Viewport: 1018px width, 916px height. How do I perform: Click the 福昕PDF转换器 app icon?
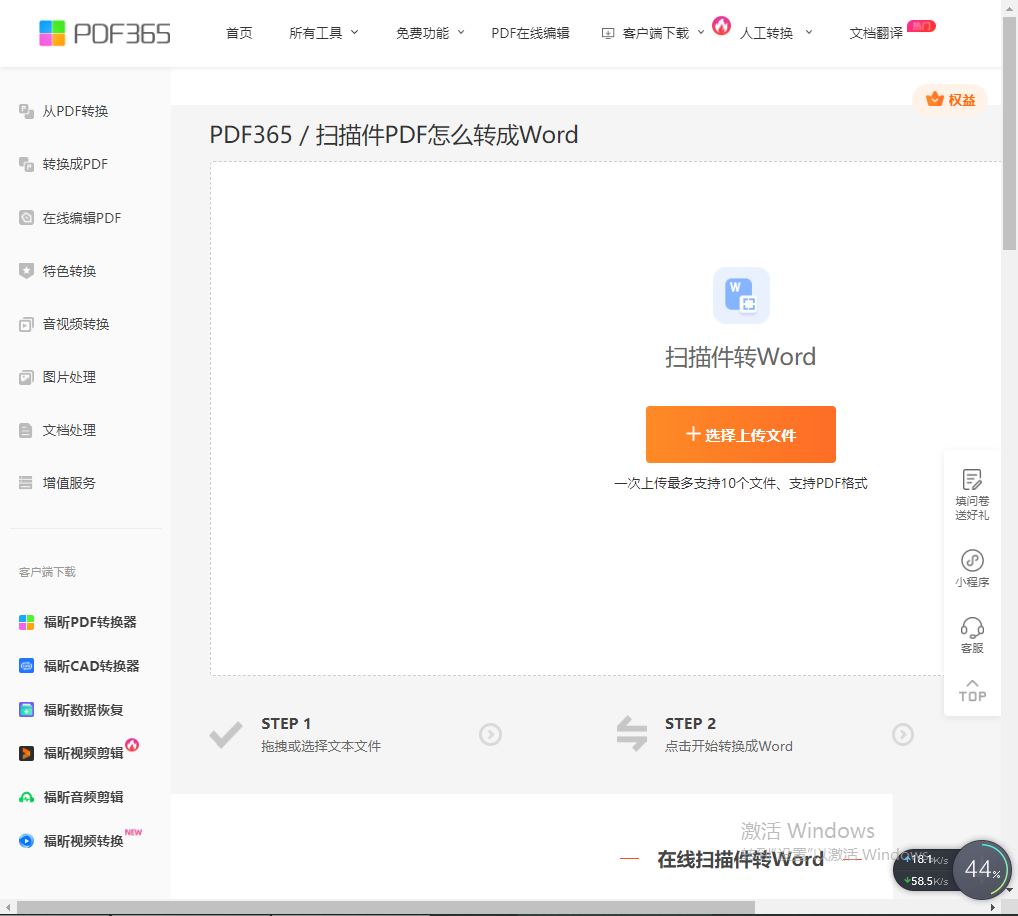[27, 622]
